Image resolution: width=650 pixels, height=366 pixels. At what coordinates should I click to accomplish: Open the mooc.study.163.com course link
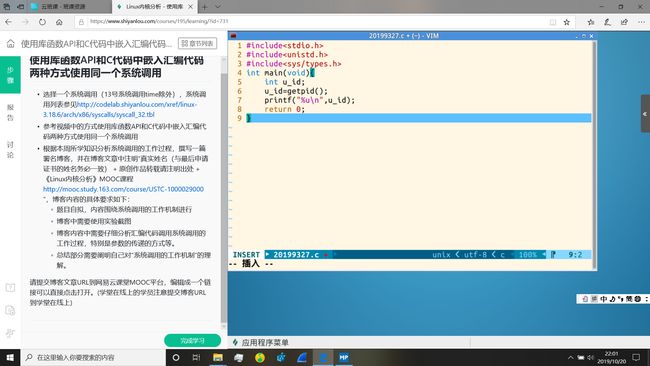click(123, 189)
